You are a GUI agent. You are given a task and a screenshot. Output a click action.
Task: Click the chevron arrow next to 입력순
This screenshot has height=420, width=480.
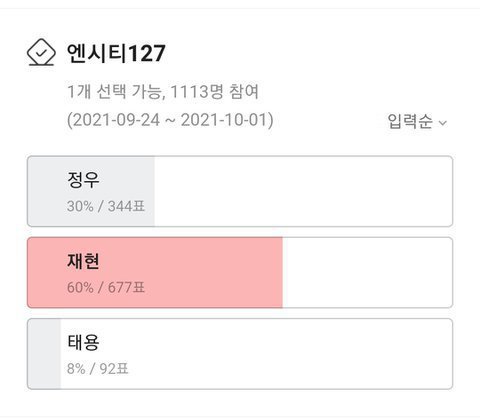pyautogui.click(x=442, y=123)
